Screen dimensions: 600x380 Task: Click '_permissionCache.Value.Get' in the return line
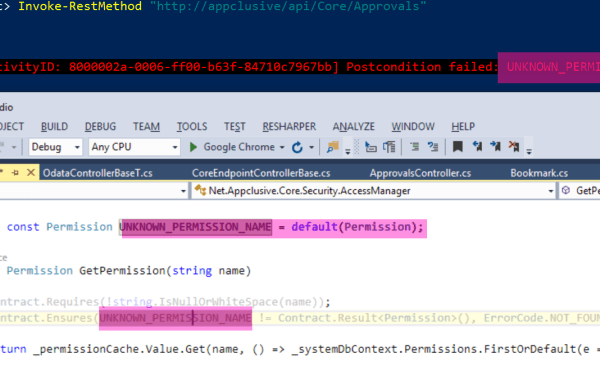click(x=119, y=349)
